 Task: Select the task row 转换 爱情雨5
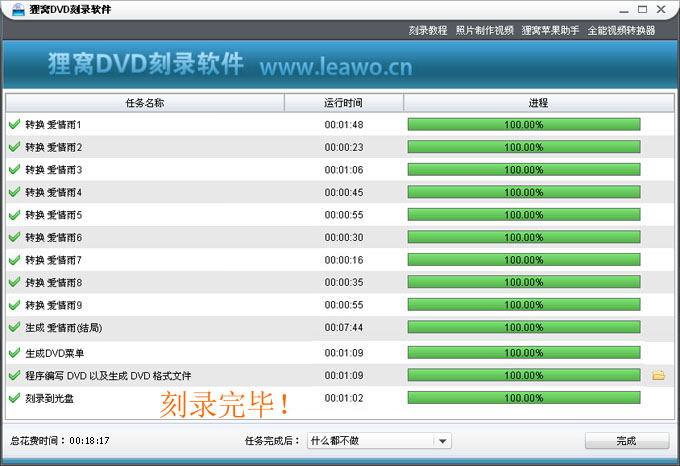point(340,215)
